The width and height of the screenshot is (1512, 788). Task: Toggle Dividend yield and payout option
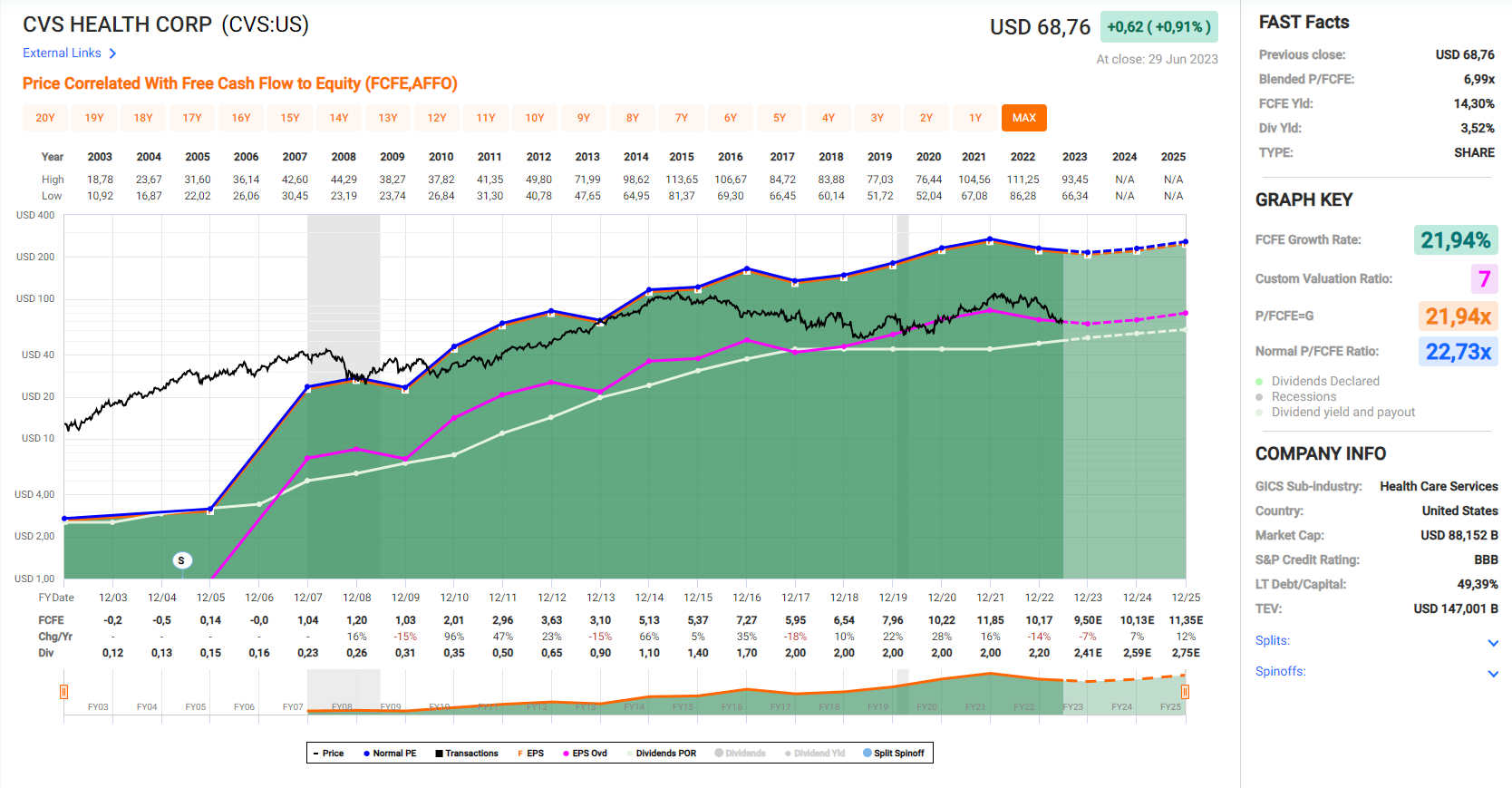click(1342, 412)
